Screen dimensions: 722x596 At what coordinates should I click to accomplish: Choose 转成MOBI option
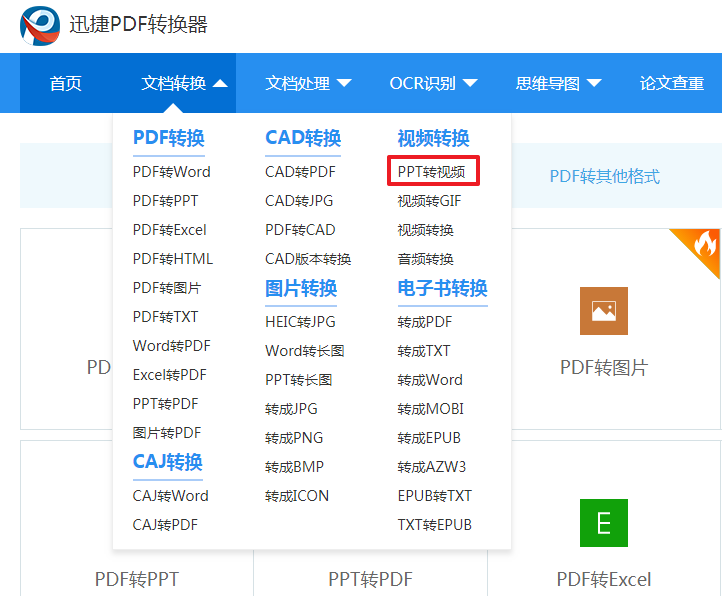[431, 409]
